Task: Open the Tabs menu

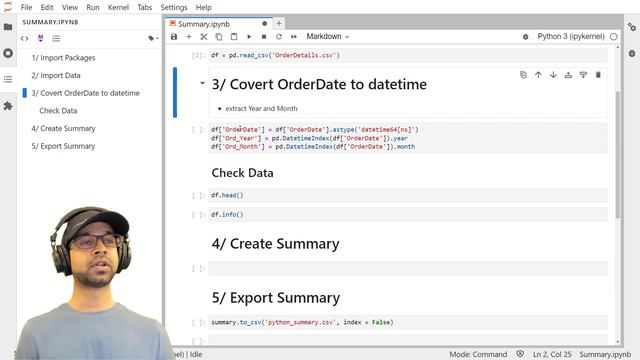Action: [x=144, y=7]
